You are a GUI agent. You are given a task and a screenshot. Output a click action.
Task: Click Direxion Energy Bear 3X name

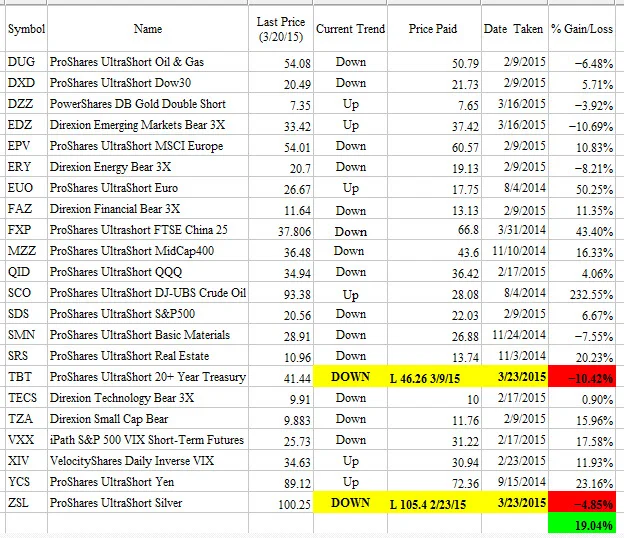(148, 167)
